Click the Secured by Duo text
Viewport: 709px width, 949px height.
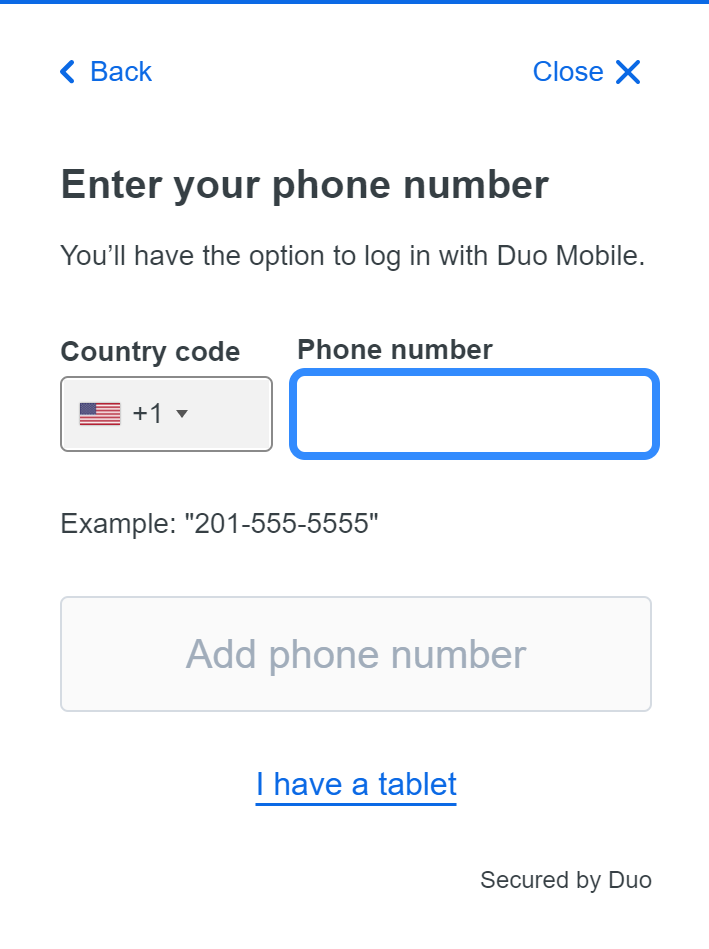[565, 880]
